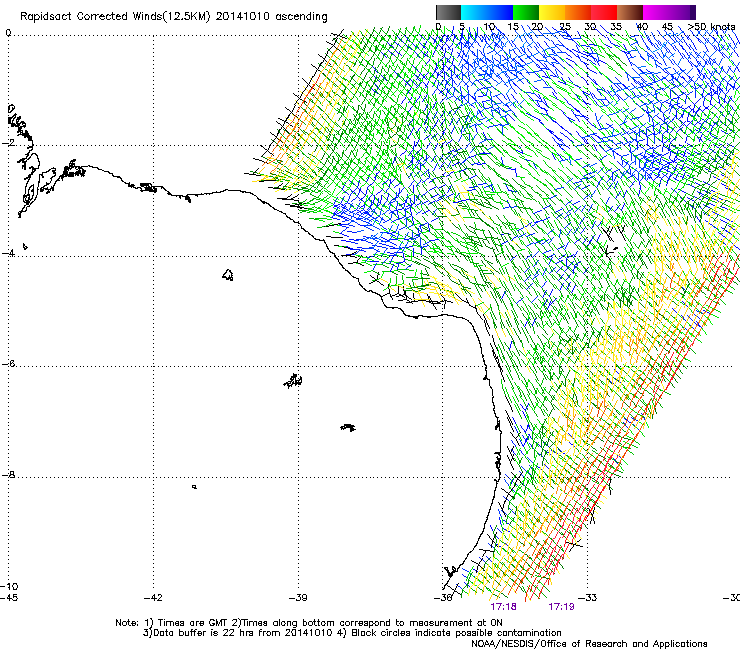
Task: Select the blue 10-15 knots legend color
Action: pos(499,12)
